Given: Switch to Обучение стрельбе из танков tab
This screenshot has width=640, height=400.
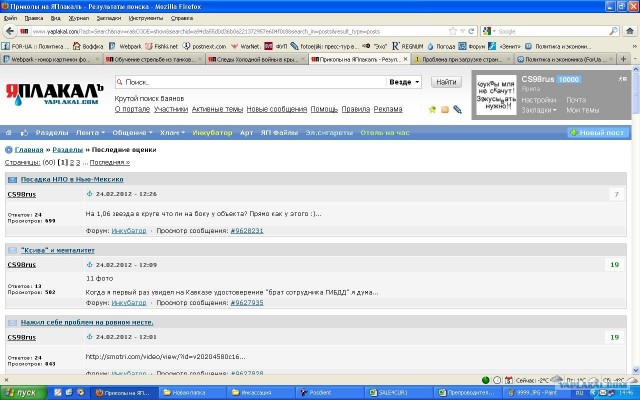Looking at the screenshot, I should coord(154,59).
